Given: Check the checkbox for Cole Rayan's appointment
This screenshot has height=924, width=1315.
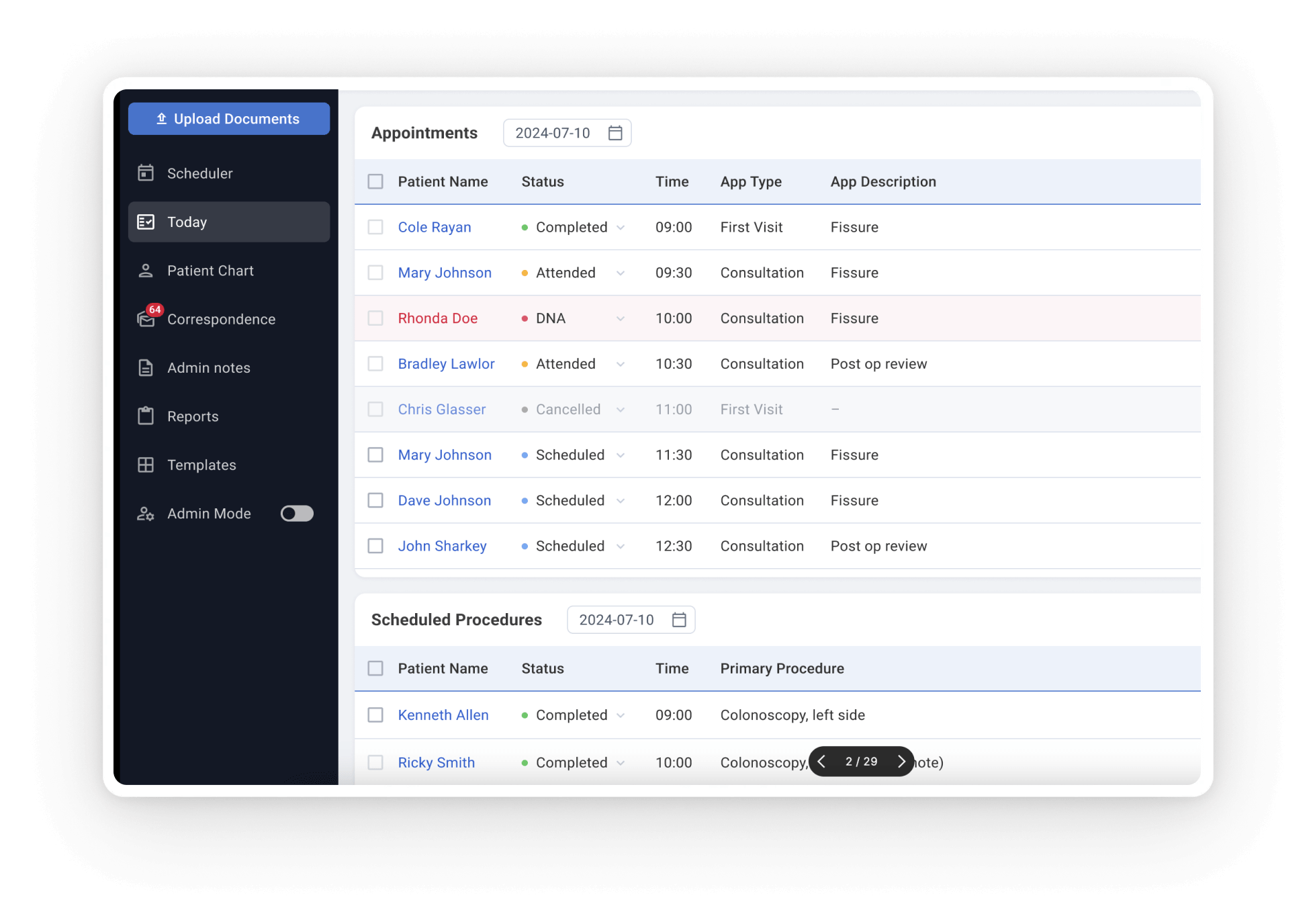Looking at the screenshot, I should pos(375,227).
